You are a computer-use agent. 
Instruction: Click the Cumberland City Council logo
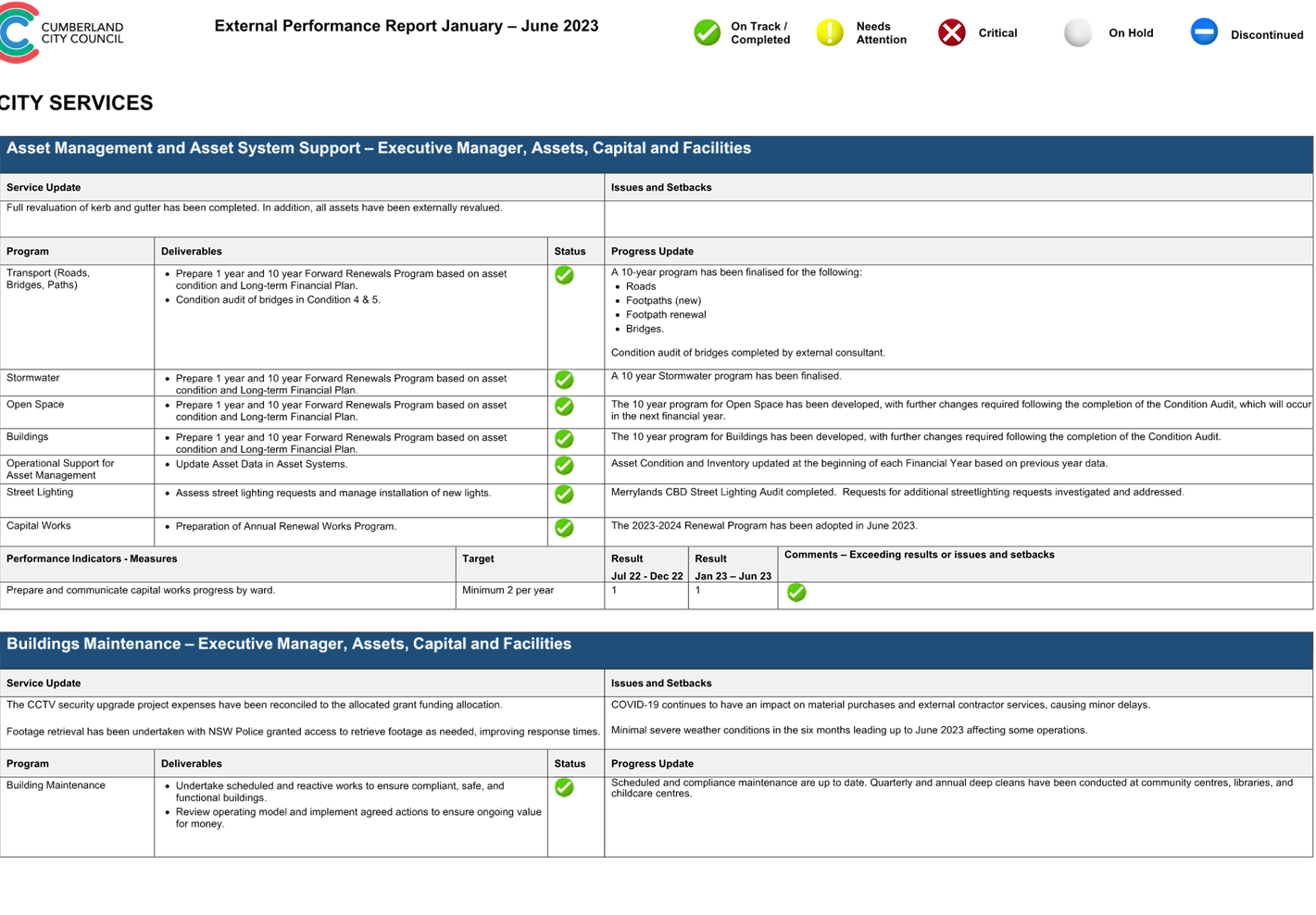point(61,32)
